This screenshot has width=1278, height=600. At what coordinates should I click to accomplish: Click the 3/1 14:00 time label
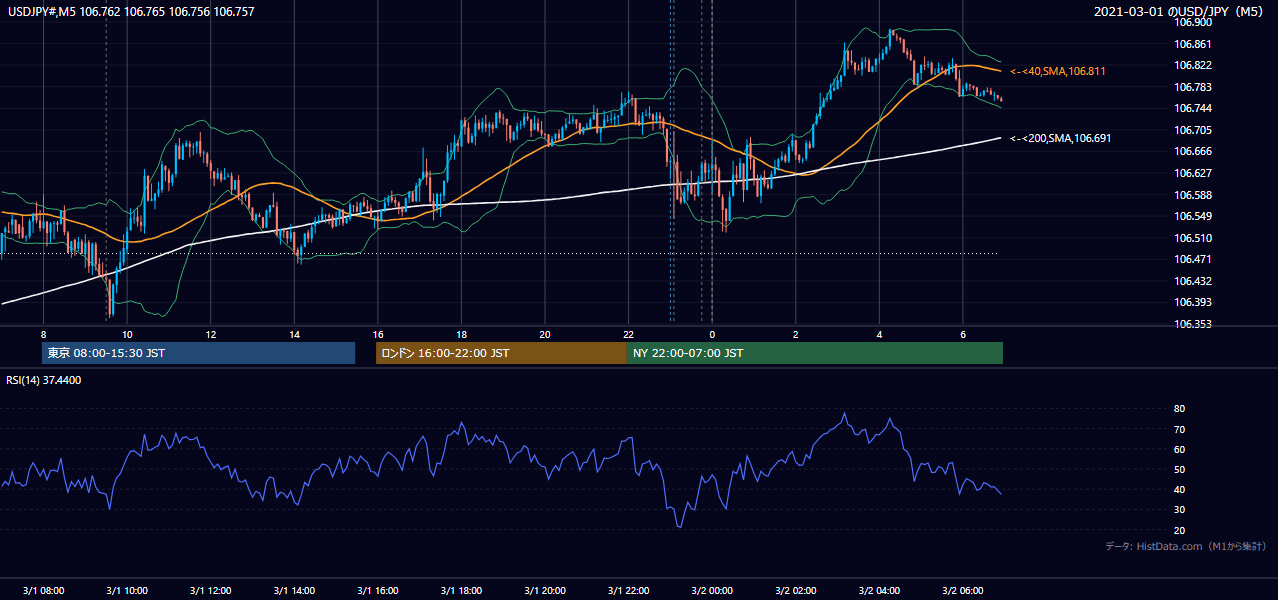coord(293,591)
